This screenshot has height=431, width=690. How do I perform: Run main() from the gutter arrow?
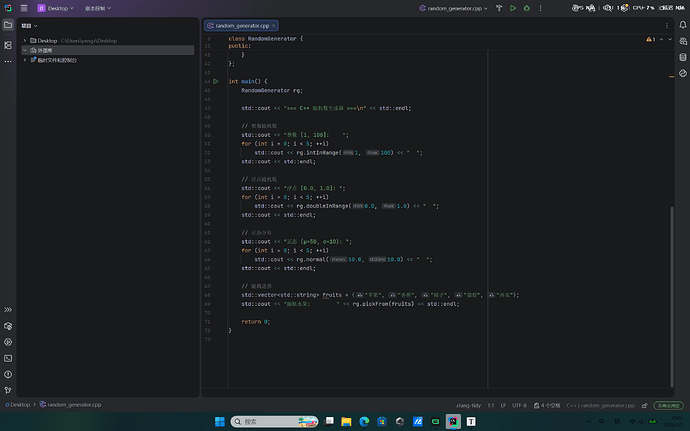pyautogui.click(x=216, y=81)
